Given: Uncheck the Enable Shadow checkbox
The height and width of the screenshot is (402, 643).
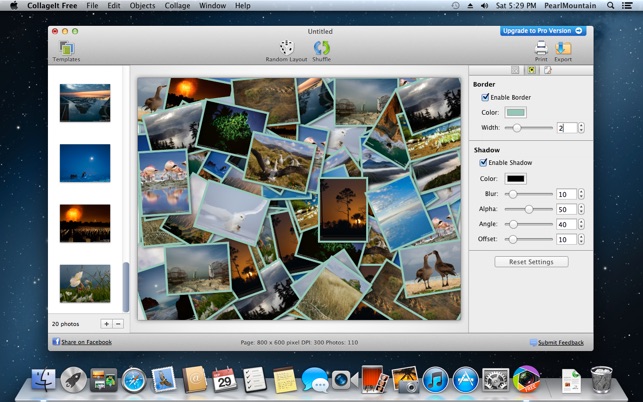Looking at the screenshot, I should point(485,162).
